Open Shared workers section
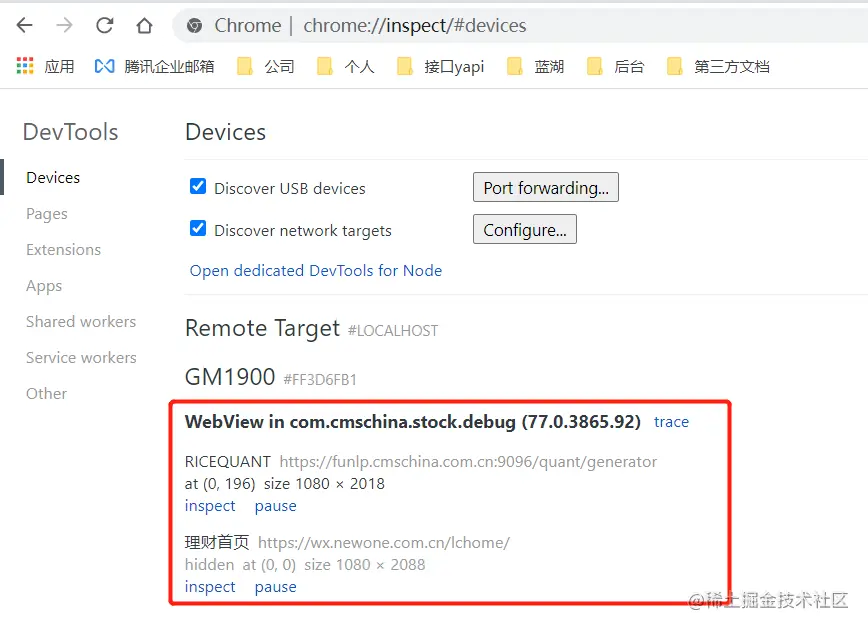The width and height of the screenshot is (868, 630). coord(81,322)
